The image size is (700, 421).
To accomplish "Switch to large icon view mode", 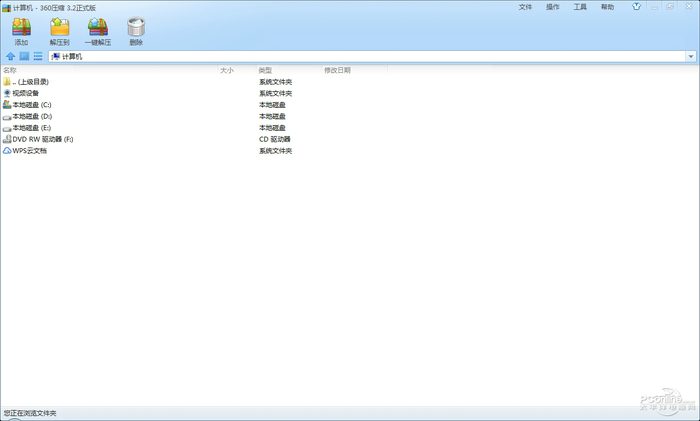I will 24,56.
